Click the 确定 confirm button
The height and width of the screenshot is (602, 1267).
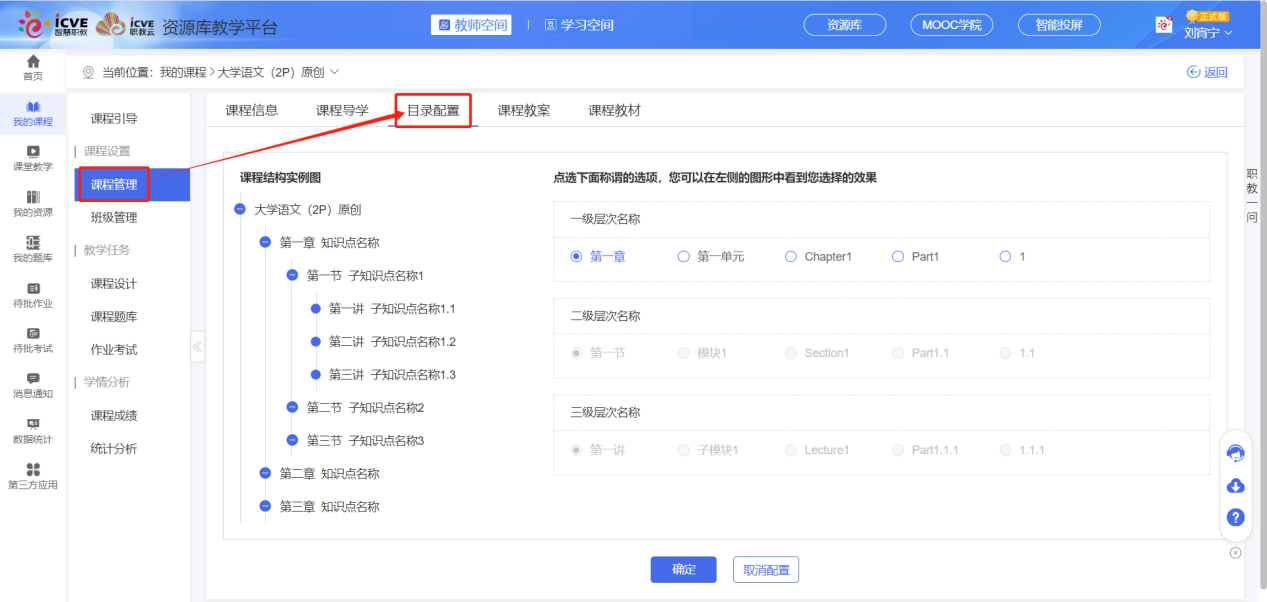pos(683,569)
